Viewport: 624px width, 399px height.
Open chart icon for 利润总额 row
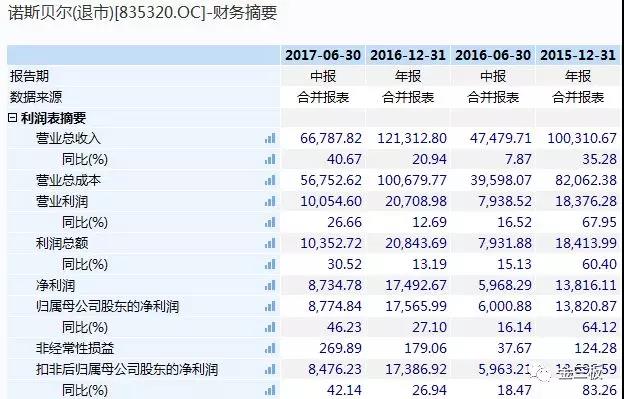point(270,243)
